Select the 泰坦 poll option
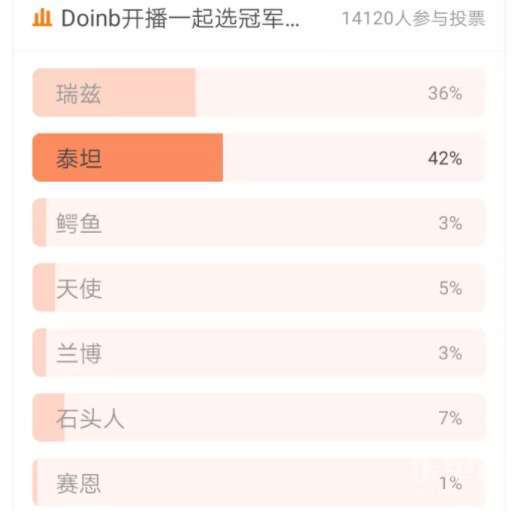This screenshot has height=511, width=520. pyautogui.click(x=258, y=157)
